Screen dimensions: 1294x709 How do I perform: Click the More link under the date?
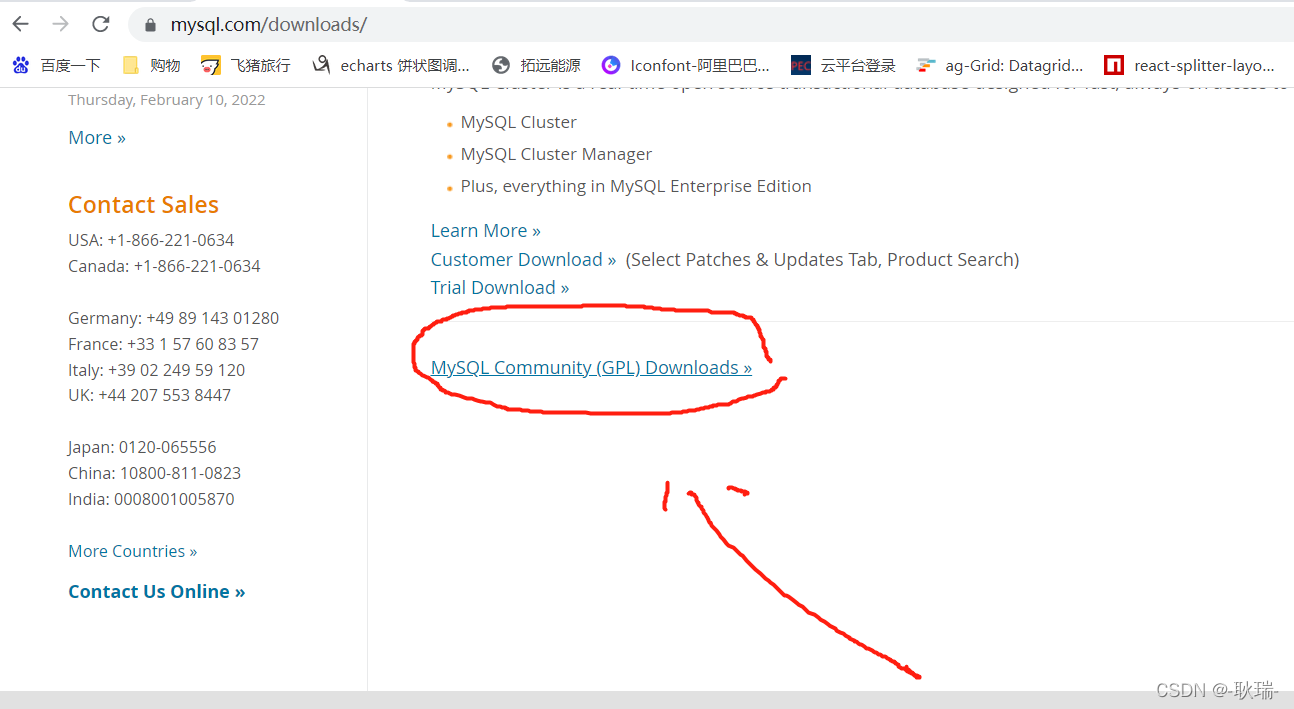coord(96,137)
